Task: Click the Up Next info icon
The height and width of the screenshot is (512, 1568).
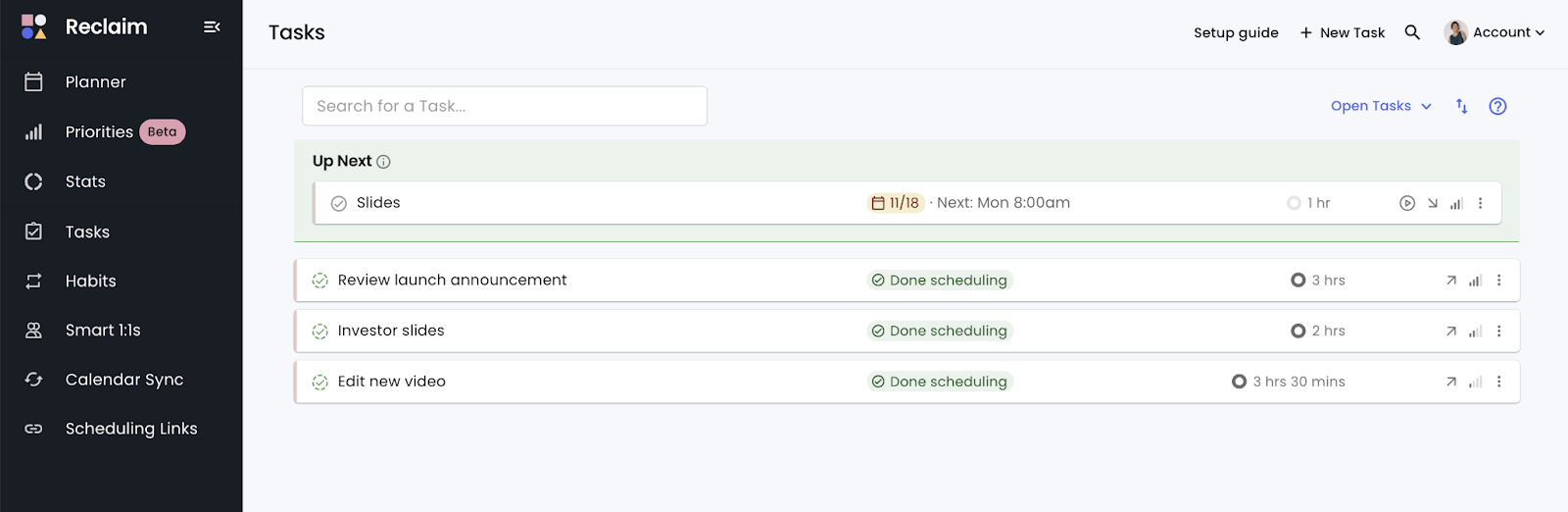Action: click(x=383, y=162)
